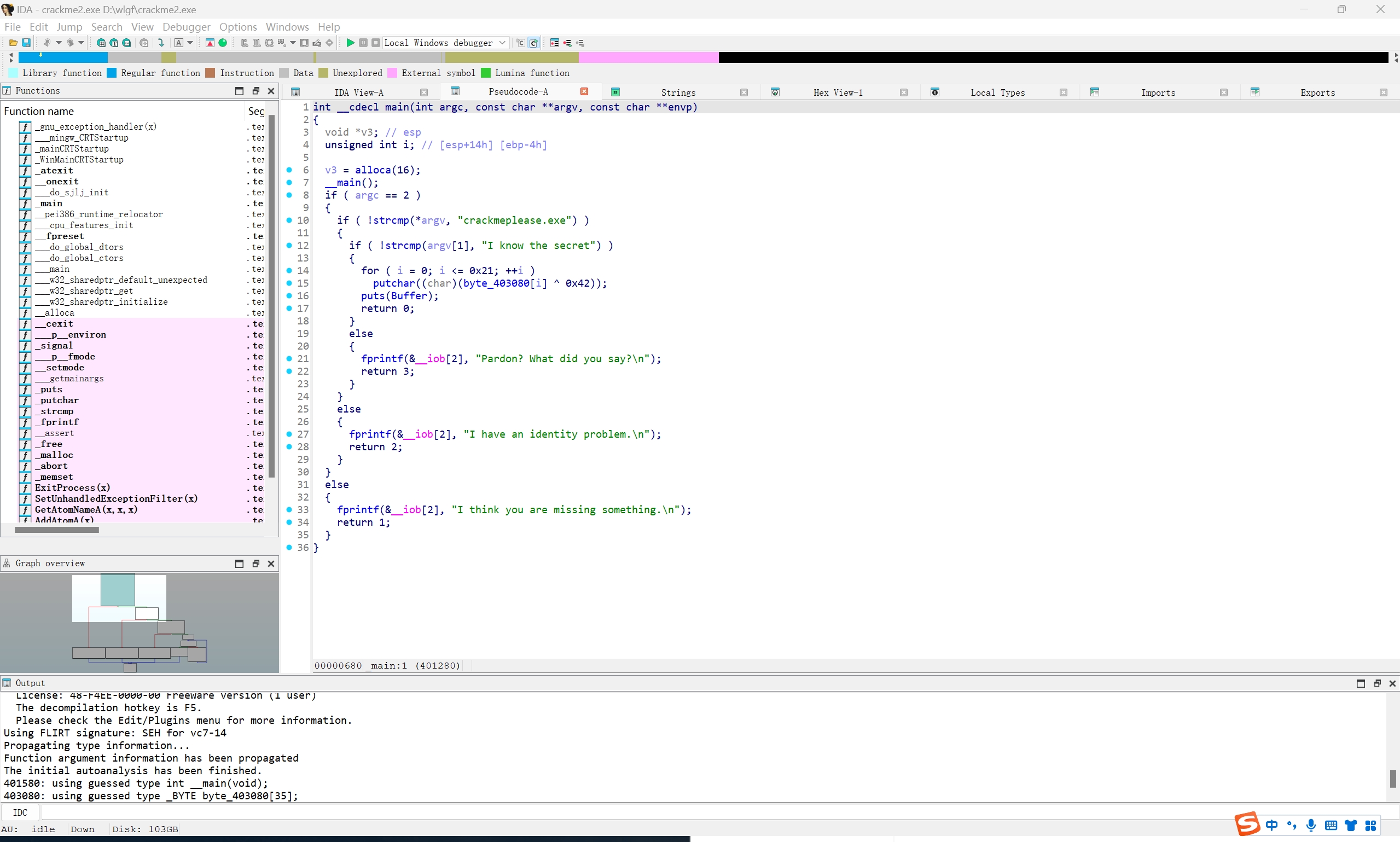Click the Sogou skin shirt icon
Image resolution: width=1400 pixels, height=842 pixels.
1351,825
